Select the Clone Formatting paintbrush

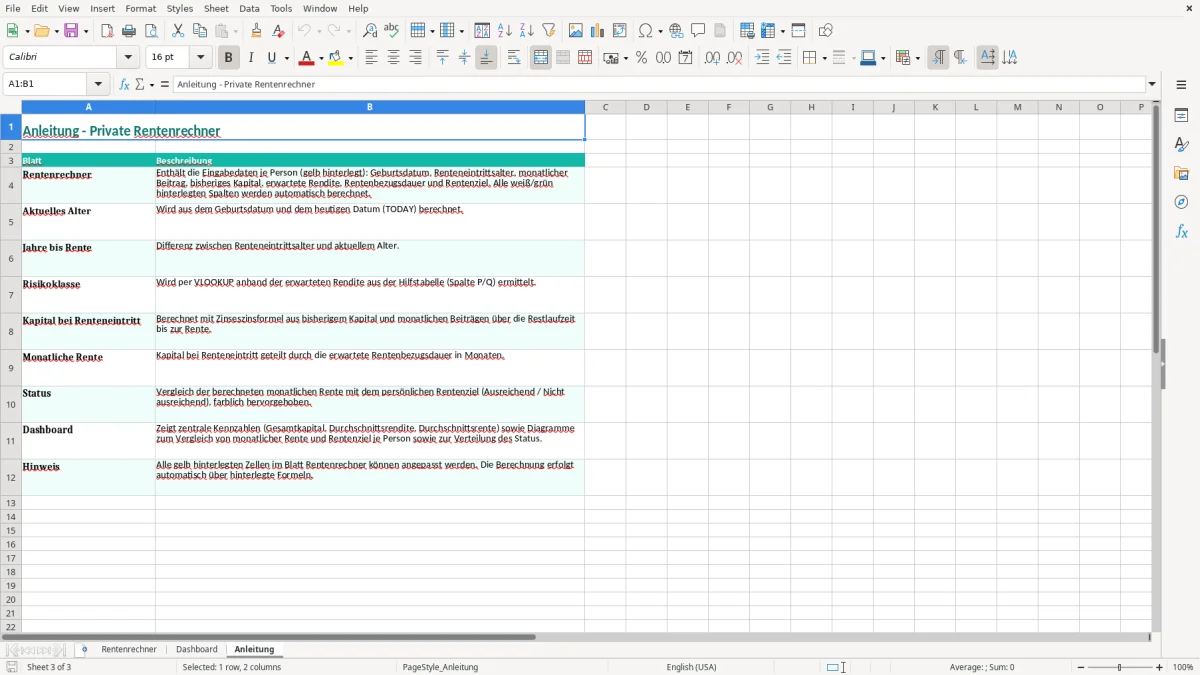point(257,31)
